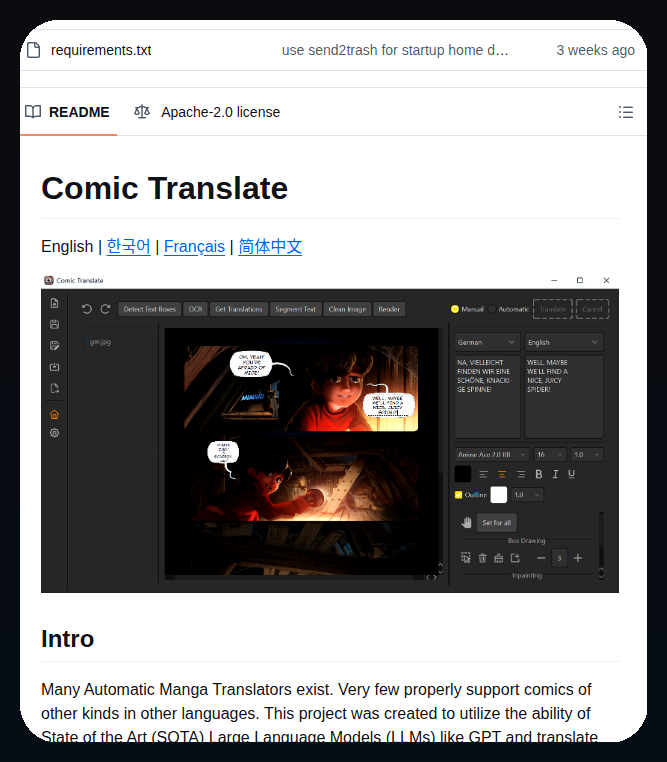Click the white outline color swatch
The image size is (667, 762).
point(498,495)
